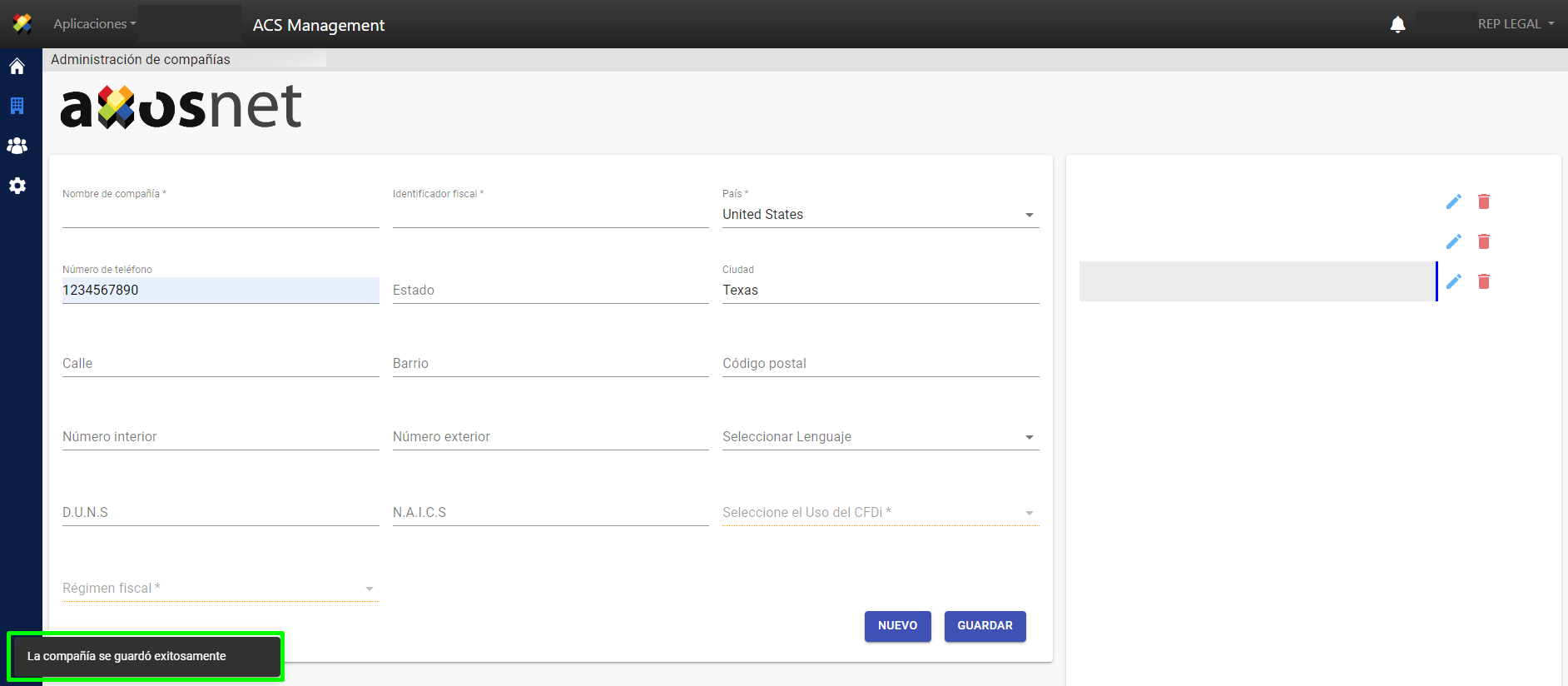Click the NUEVO button
The image size is (1568, 686).
point(897,626)
